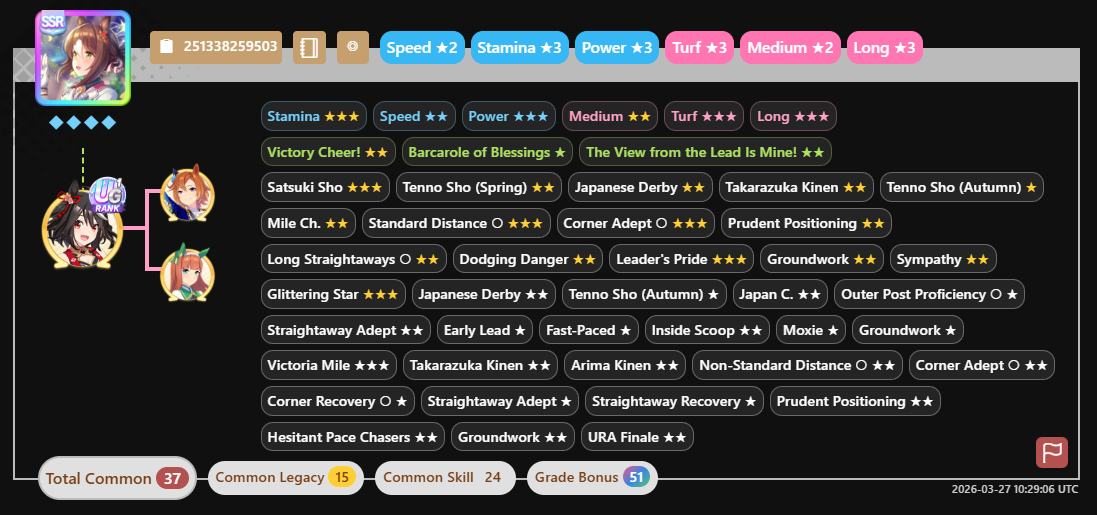Select the Long ★3 header filter tag
The width and height of the screenshot is (1097, 515).
coord(885,48)
